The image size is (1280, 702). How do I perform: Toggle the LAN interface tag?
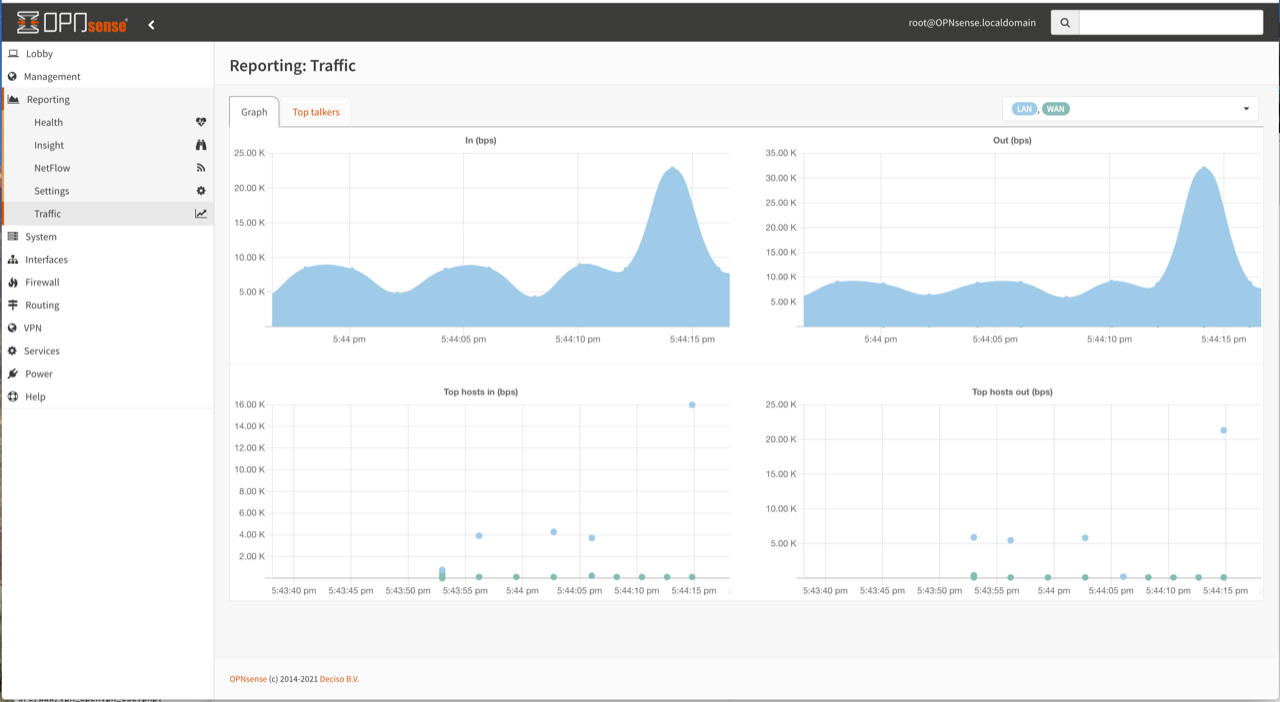[1024, 109]
